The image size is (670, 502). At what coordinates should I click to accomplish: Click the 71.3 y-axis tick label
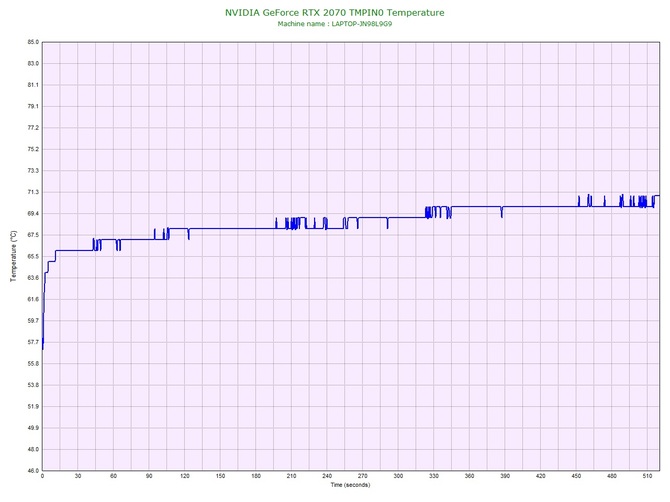pos(33,192)
